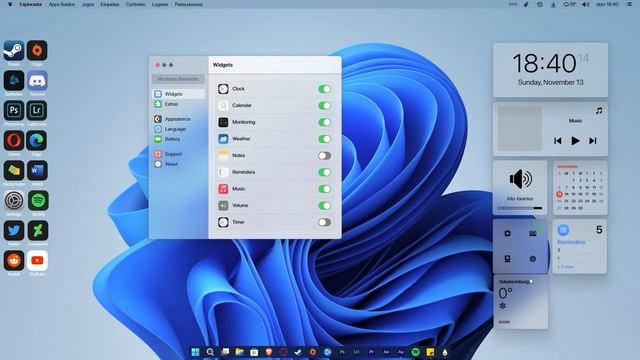This screenshot has height=360, width=640.
Task: Click the speaker icon in the top bar
Action: click(x=585, y=4)
